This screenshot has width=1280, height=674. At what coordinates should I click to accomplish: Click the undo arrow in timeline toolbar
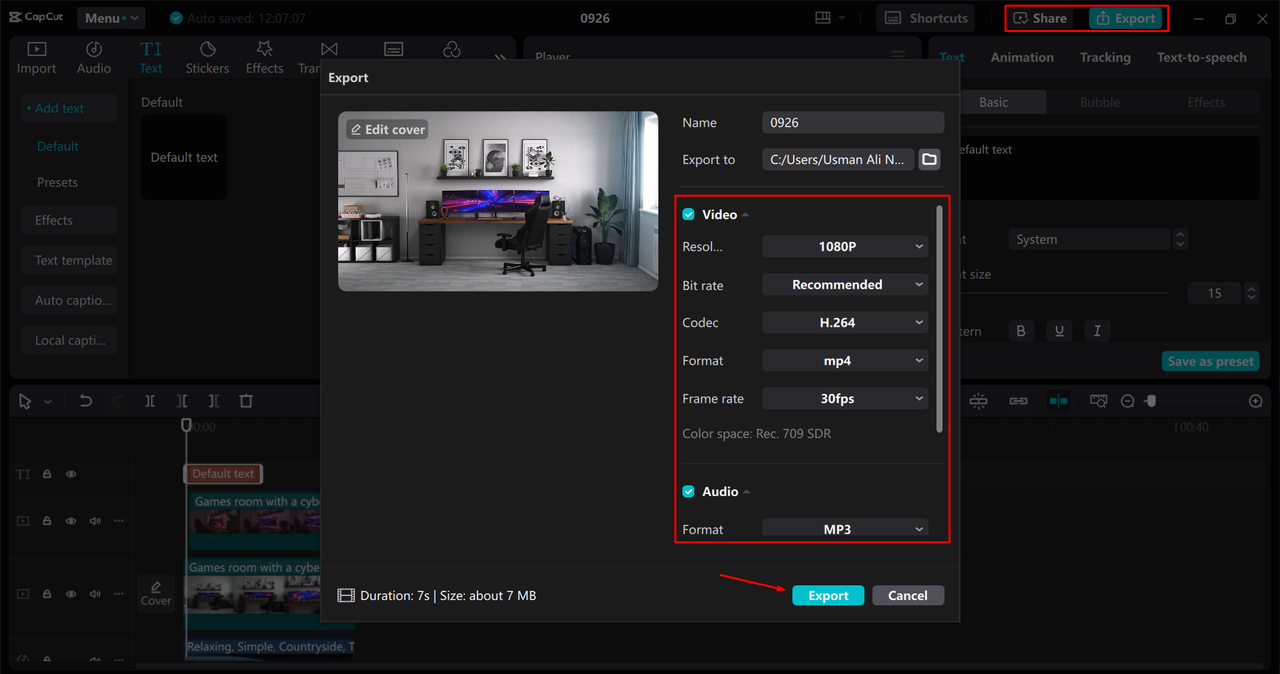tap(86, 401)
